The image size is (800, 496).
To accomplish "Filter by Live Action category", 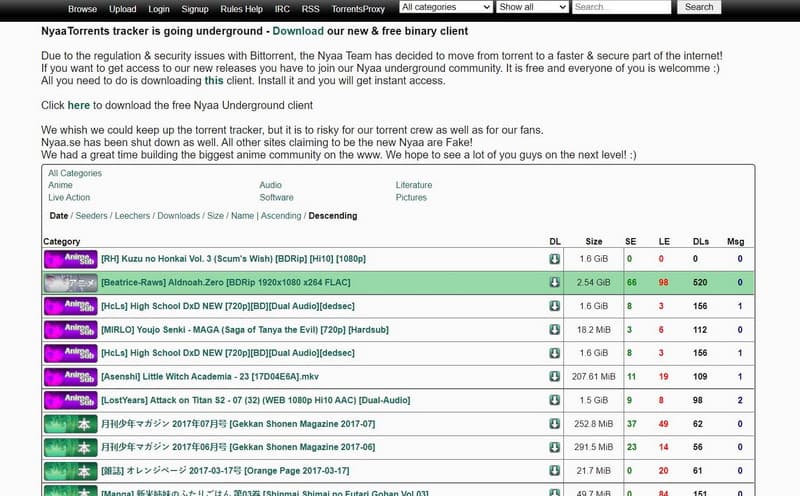I will 69,198.
